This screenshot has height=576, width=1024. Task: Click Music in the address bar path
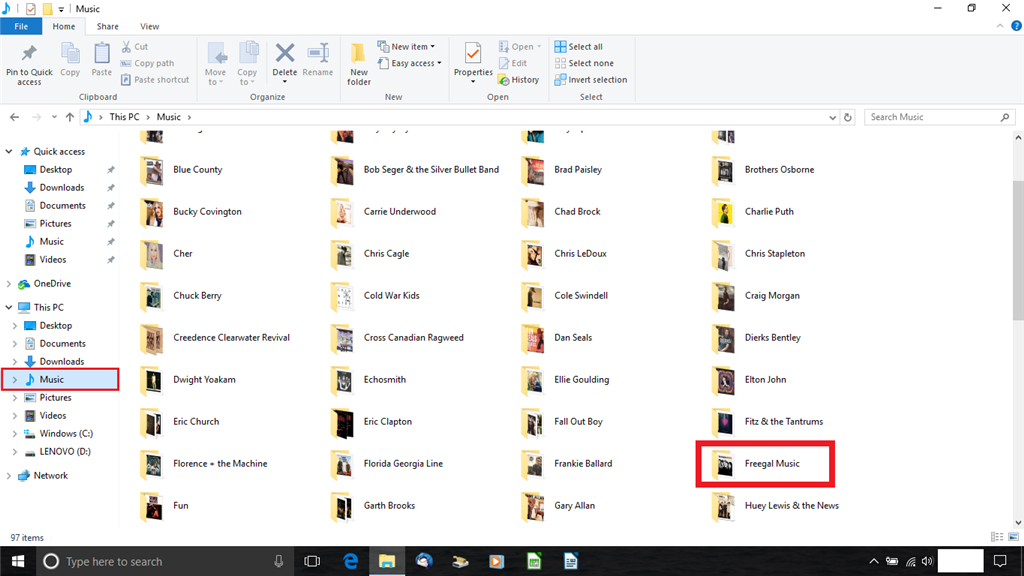168,117
